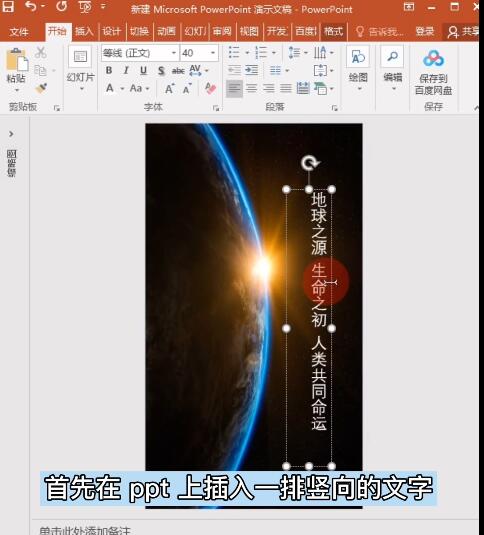Open text direction options

[323, 53]
